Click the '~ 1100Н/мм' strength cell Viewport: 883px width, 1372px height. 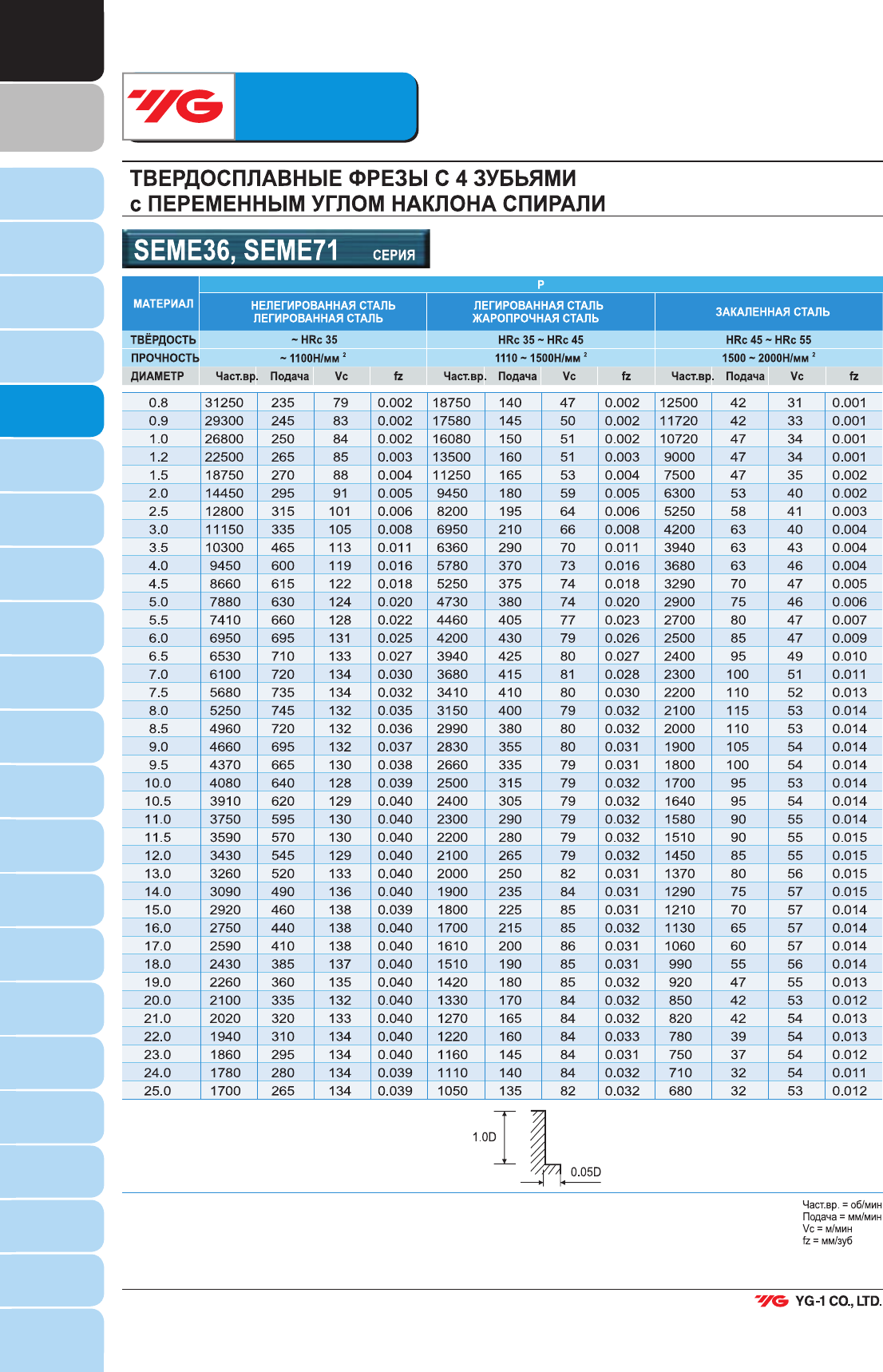click(x=313, y=358)
